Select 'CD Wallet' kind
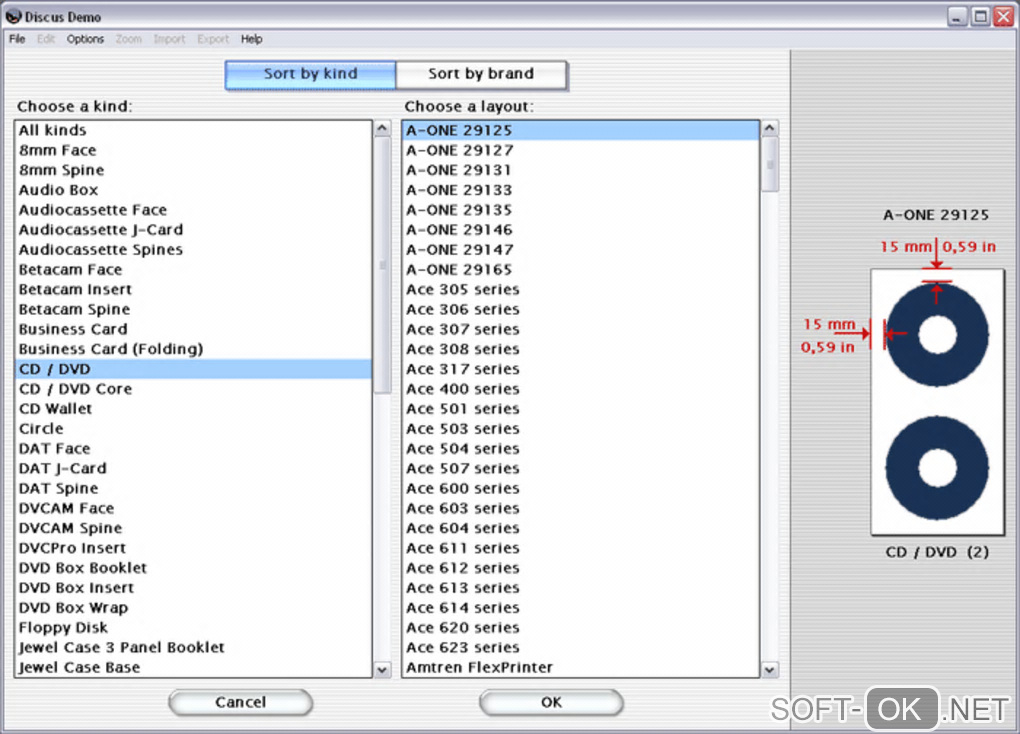Screen dimensions: 1020x734 click(x=193, y=409)
